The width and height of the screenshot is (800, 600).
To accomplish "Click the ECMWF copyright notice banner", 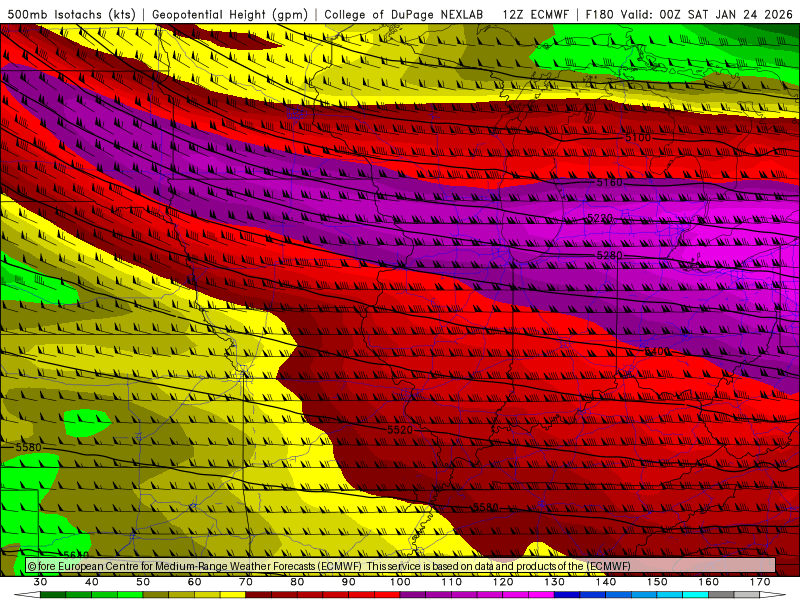I will point(401,566).
